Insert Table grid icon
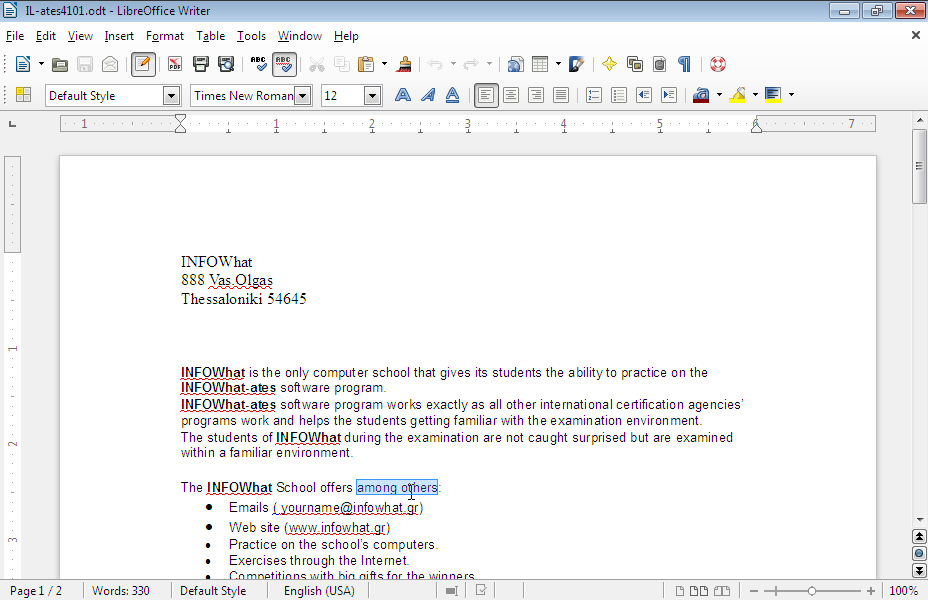The image size is (928, 600). (540, 64)
